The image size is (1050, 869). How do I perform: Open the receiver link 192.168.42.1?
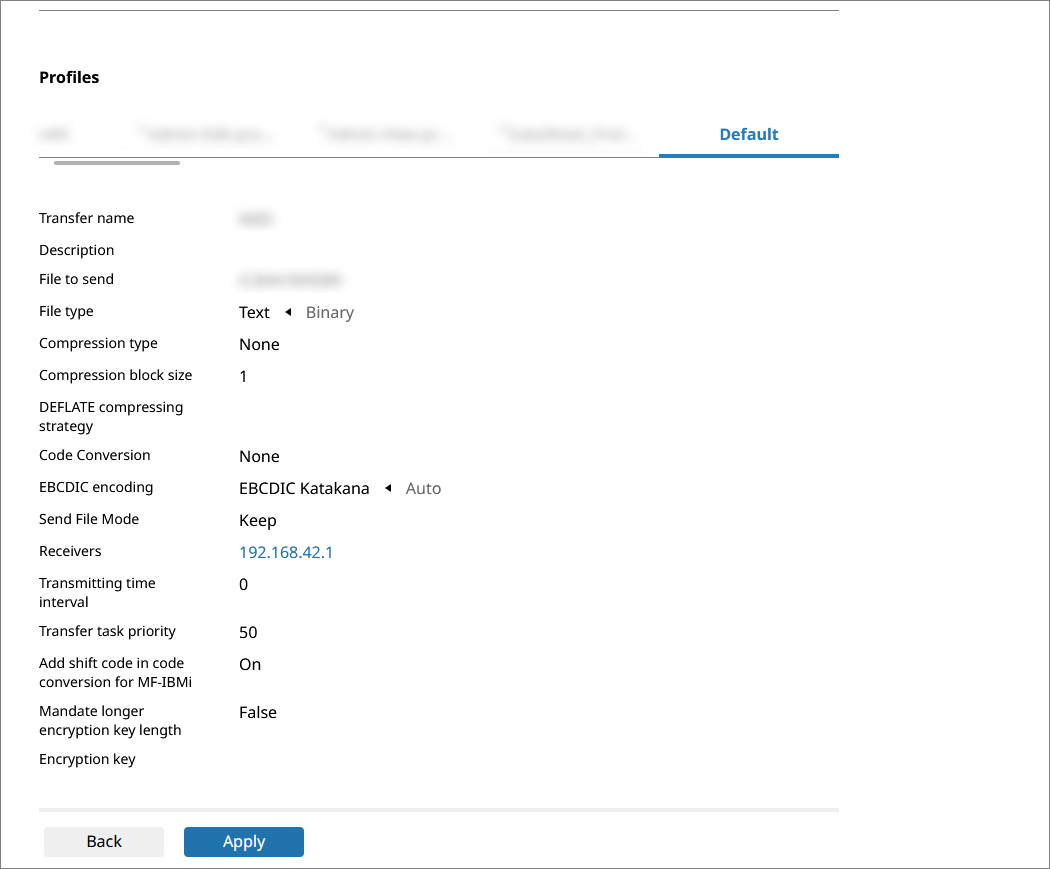coord(286,552)
